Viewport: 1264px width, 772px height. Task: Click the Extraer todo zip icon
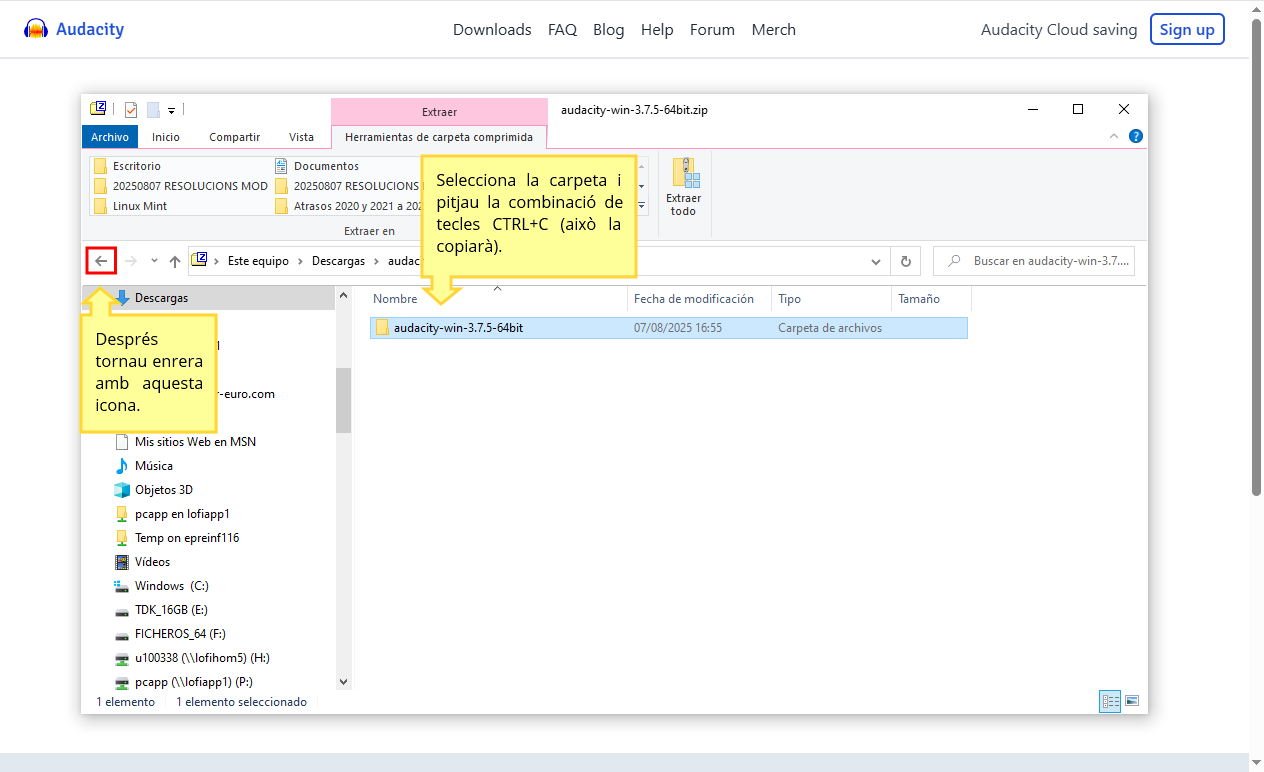pyautogui.click(x=685, y=173)
